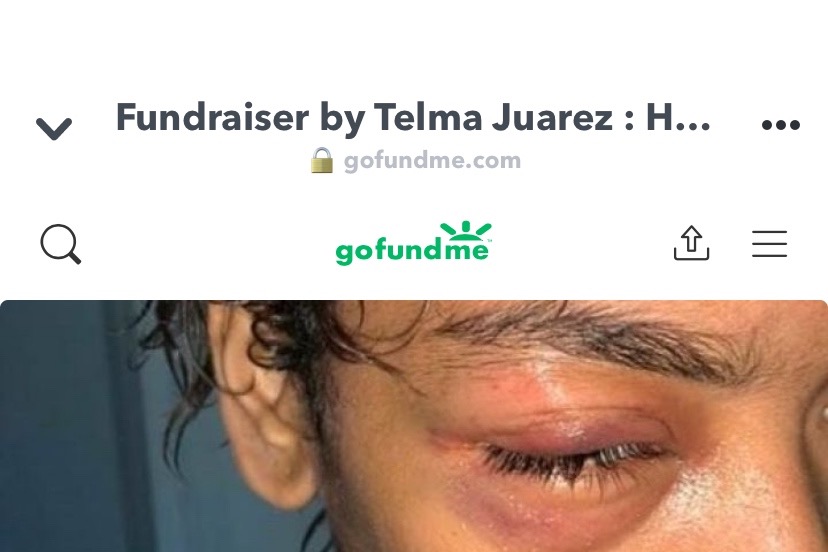Open the GoFundMe search magnifier
The height and width of the screenshot is (552, 828).
click(x=61, y=244)
